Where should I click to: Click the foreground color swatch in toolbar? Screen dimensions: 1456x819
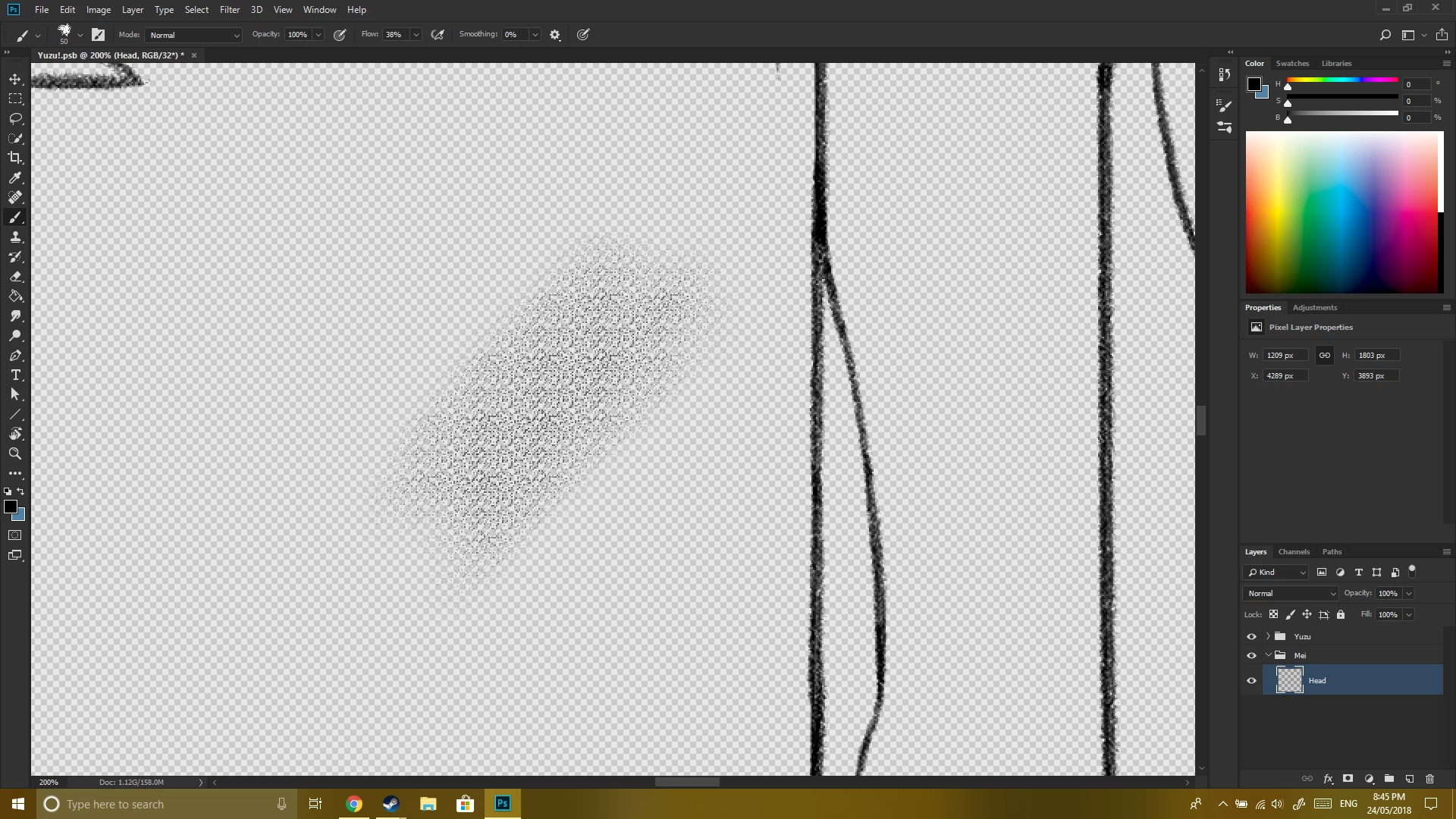pos(10,507)
